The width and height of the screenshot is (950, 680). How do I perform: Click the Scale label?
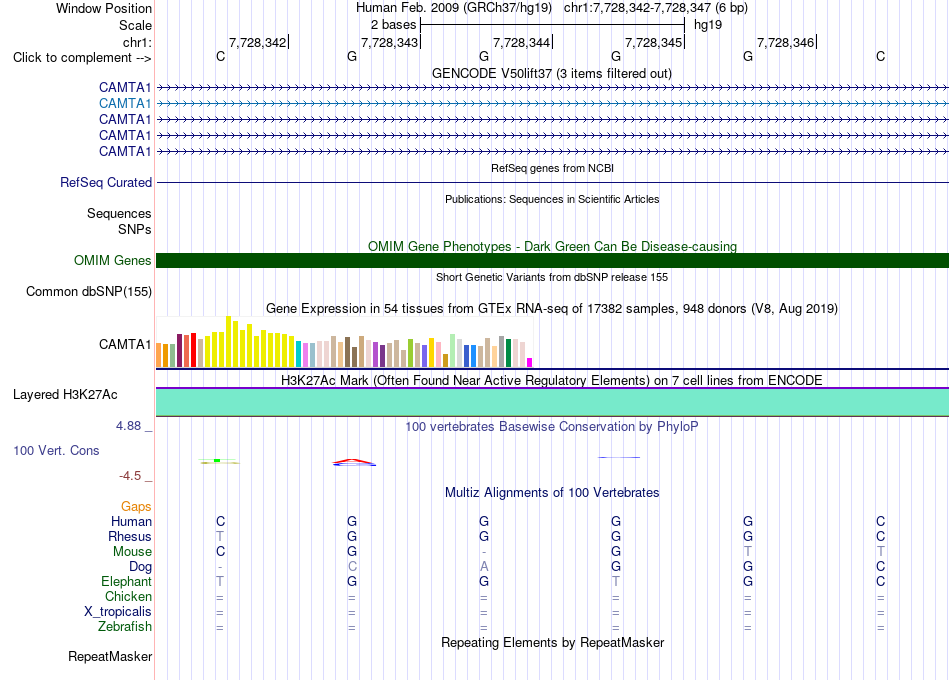pyautogui.click(x=135, y=25)
